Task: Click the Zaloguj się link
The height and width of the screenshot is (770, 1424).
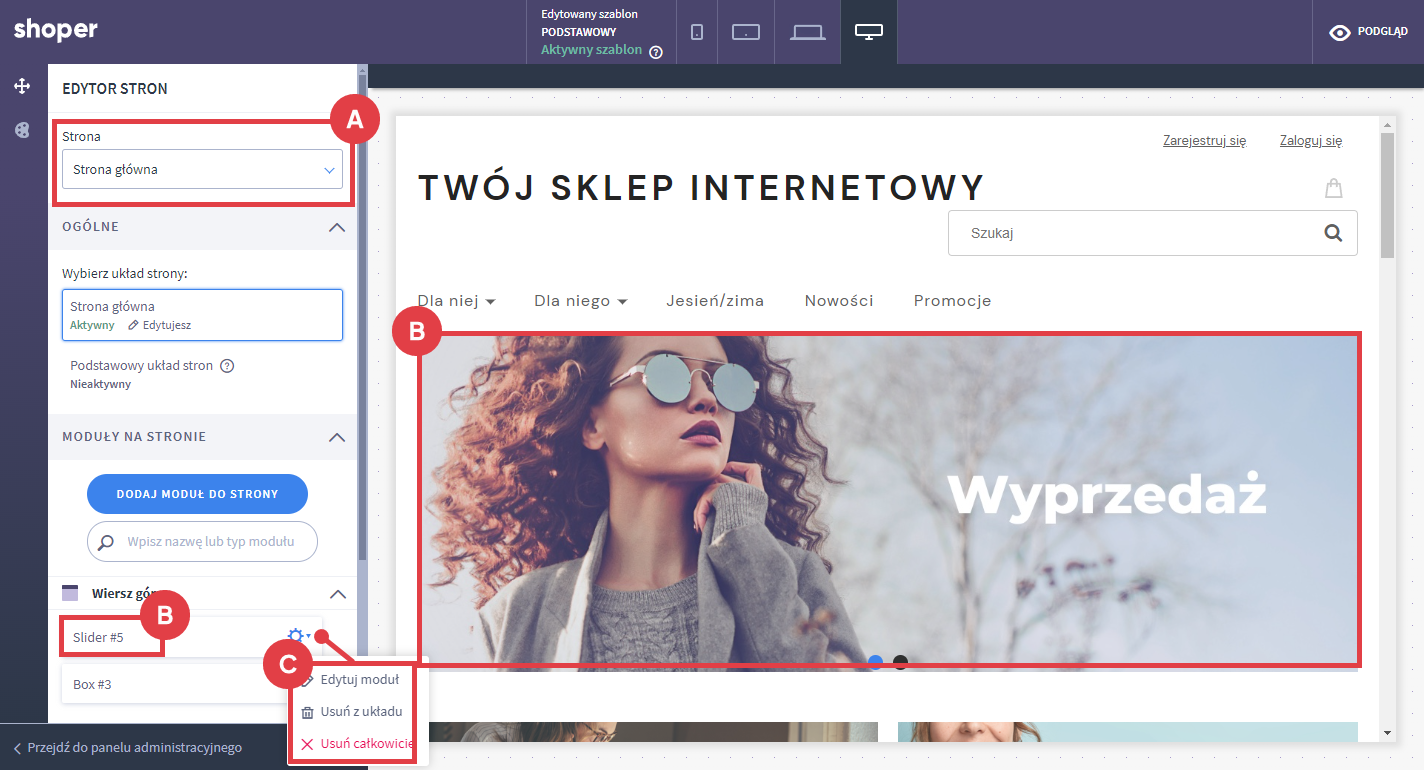Action: pyautogui.click(x=1310, y=141)
